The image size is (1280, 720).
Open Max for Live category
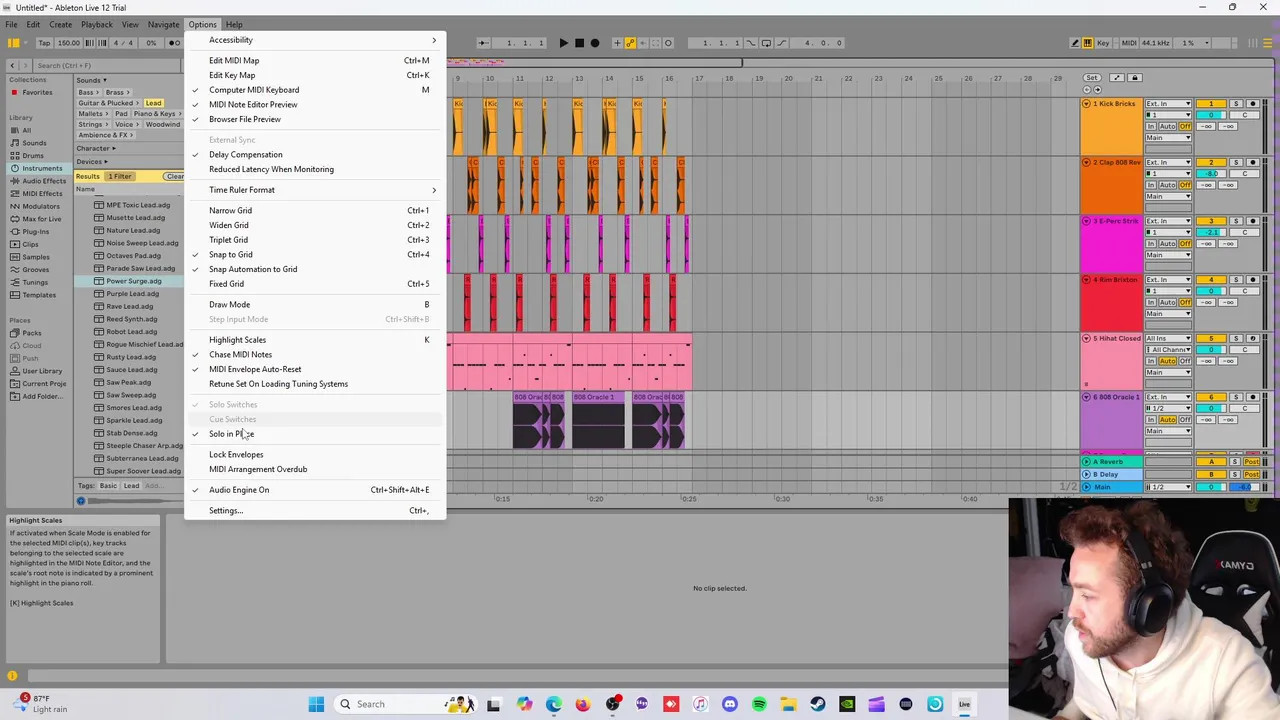click(x=41, y=219)
